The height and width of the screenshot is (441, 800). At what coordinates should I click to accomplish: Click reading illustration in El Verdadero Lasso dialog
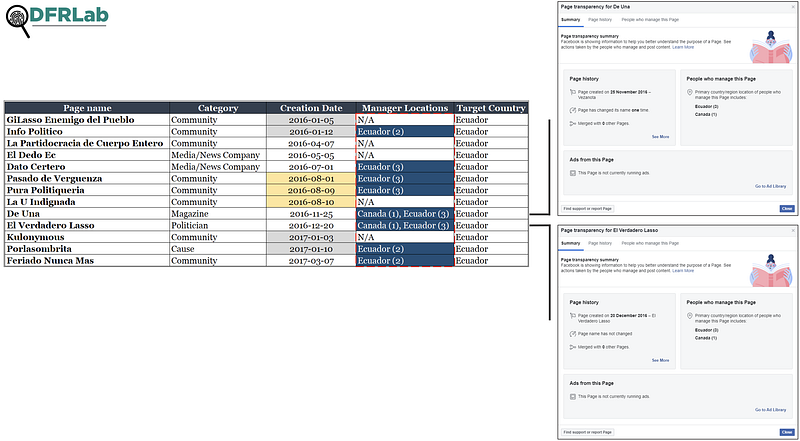(x=771, y=270)
